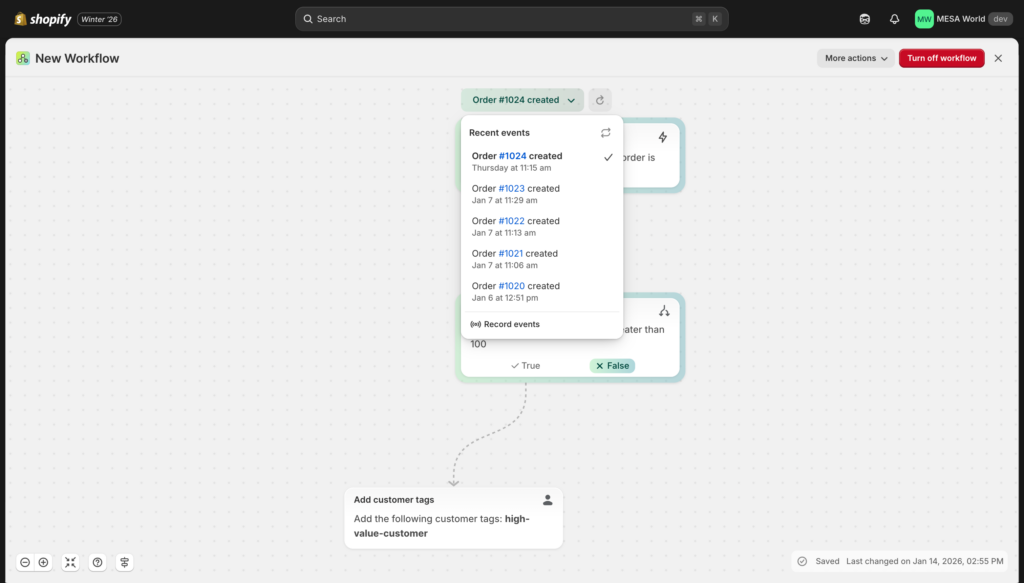
Task: Click the replay icon beside the trigger pill
Action: [599, 99]
